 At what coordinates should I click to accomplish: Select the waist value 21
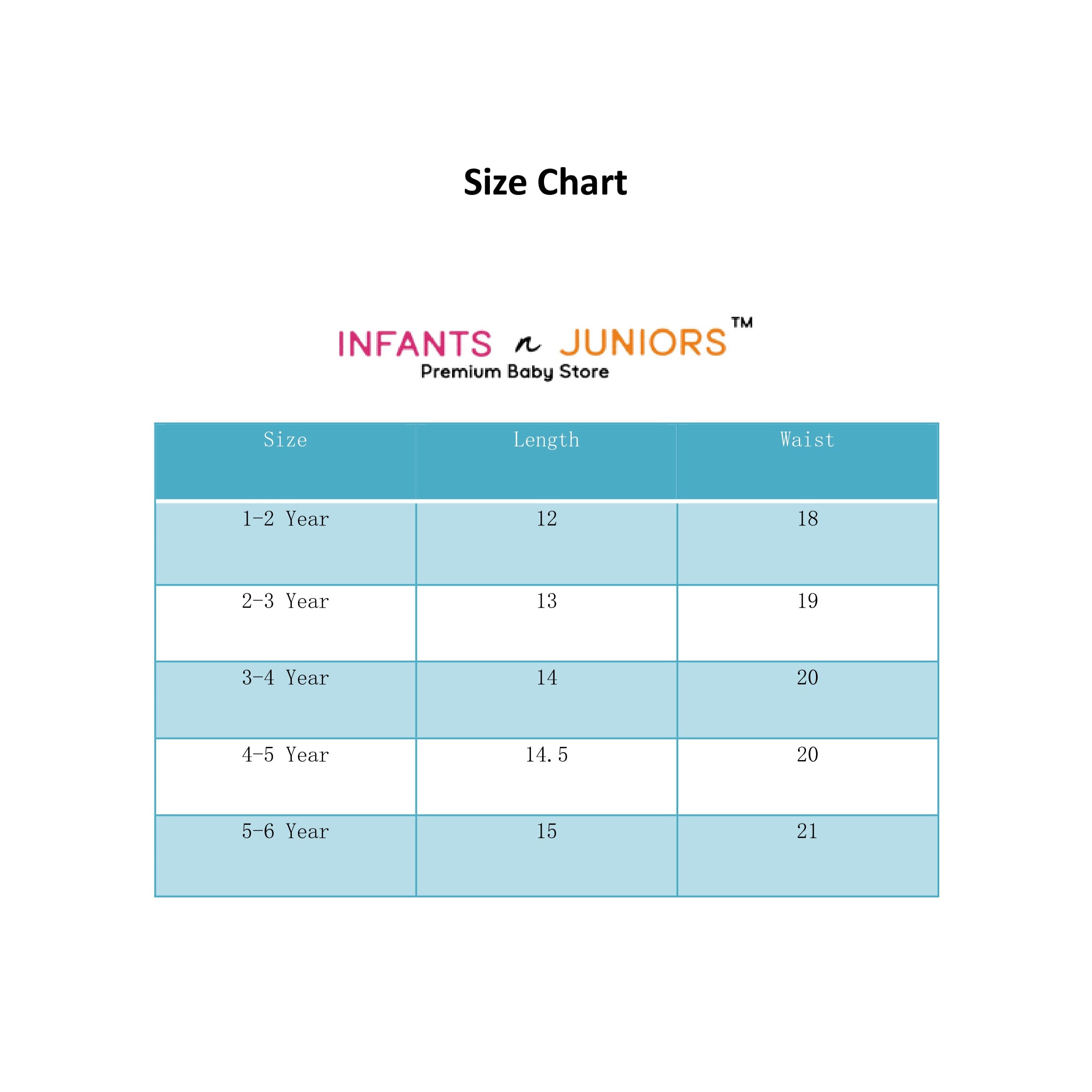pos(807,831)
